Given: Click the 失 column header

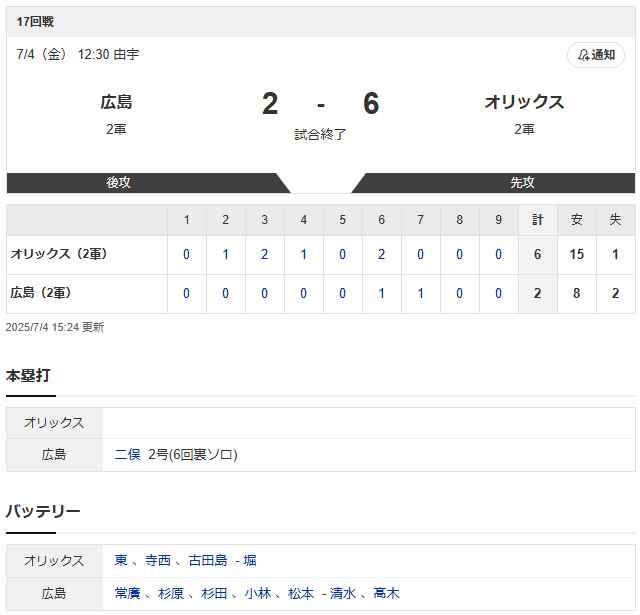Looking at the screenshot, I should [x=615, y=220].
